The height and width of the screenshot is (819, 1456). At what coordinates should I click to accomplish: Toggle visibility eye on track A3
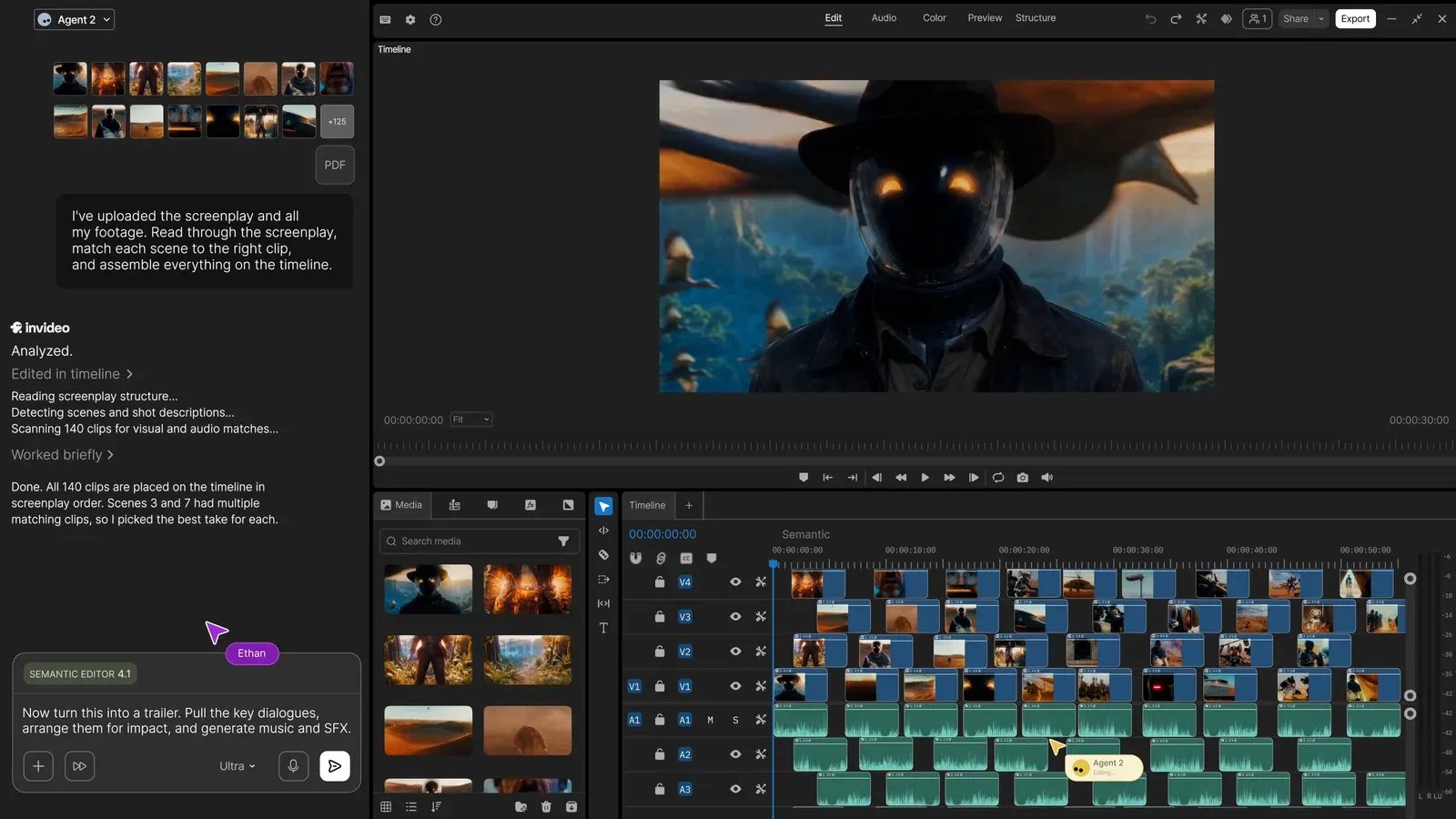pyautogui.click(x=735, y=789)
